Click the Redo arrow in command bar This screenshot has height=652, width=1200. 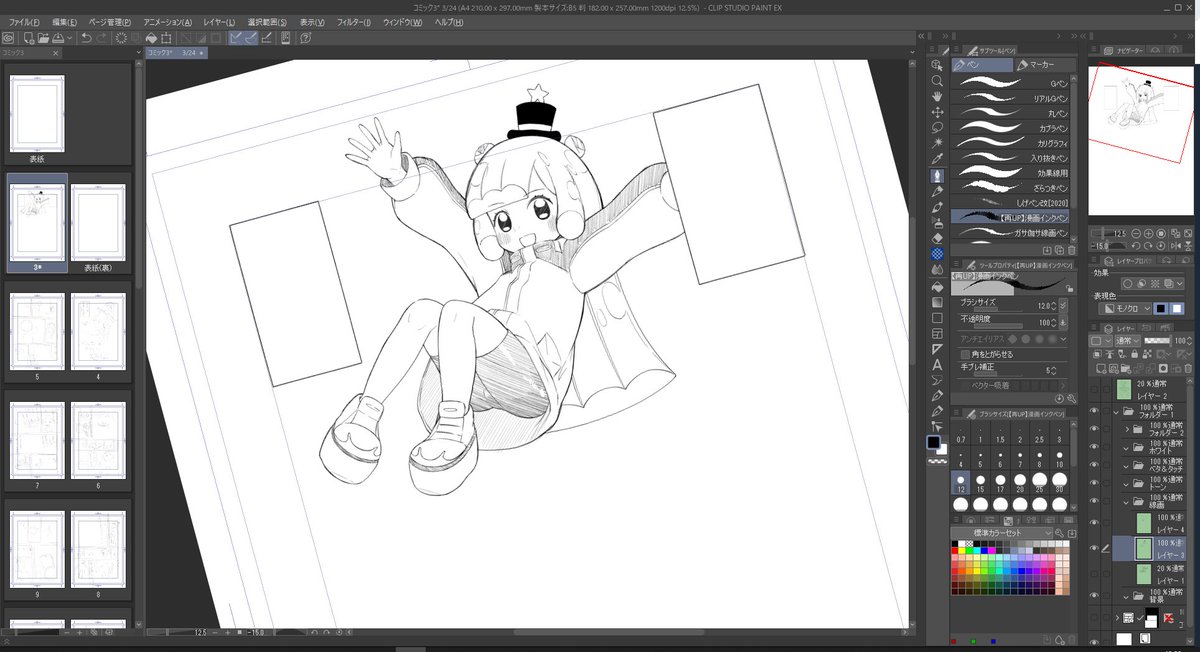102,38
